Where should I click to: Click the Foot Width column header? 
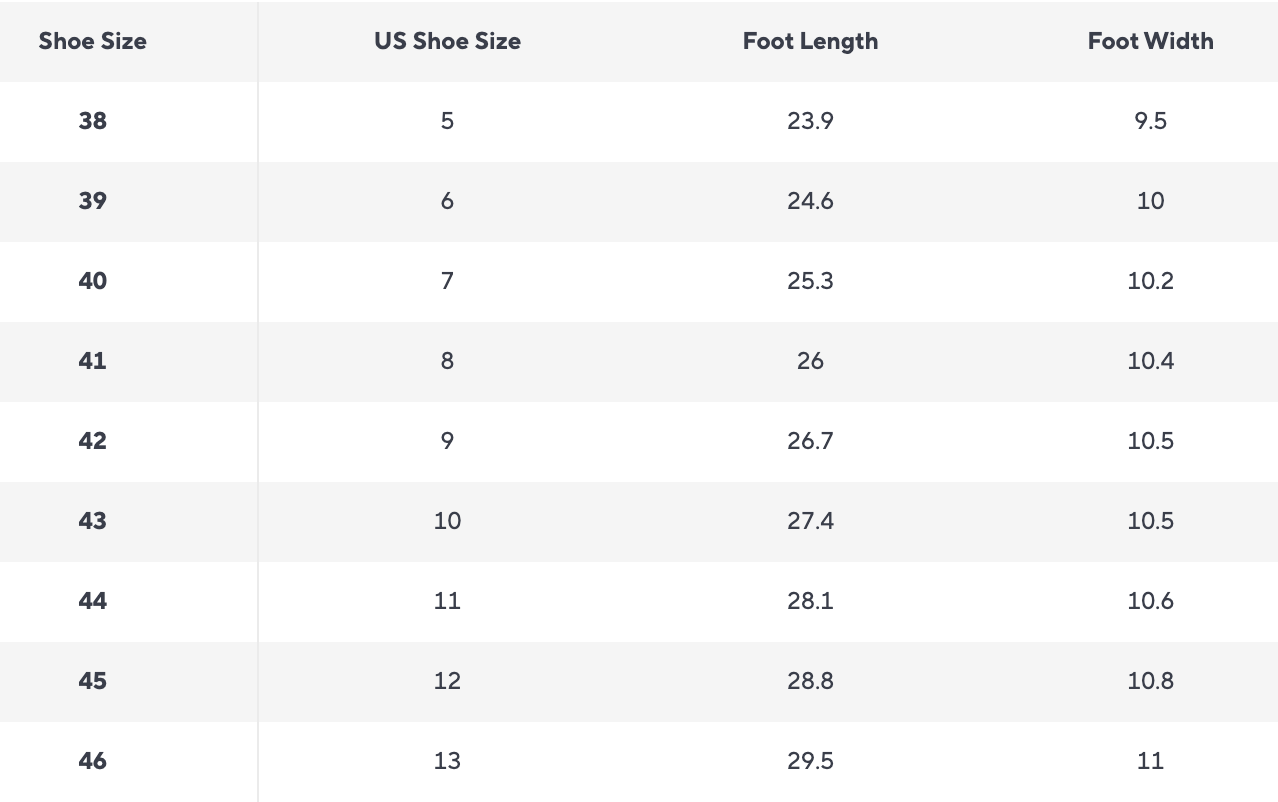pyautogui.click(x=1150, y=41)
